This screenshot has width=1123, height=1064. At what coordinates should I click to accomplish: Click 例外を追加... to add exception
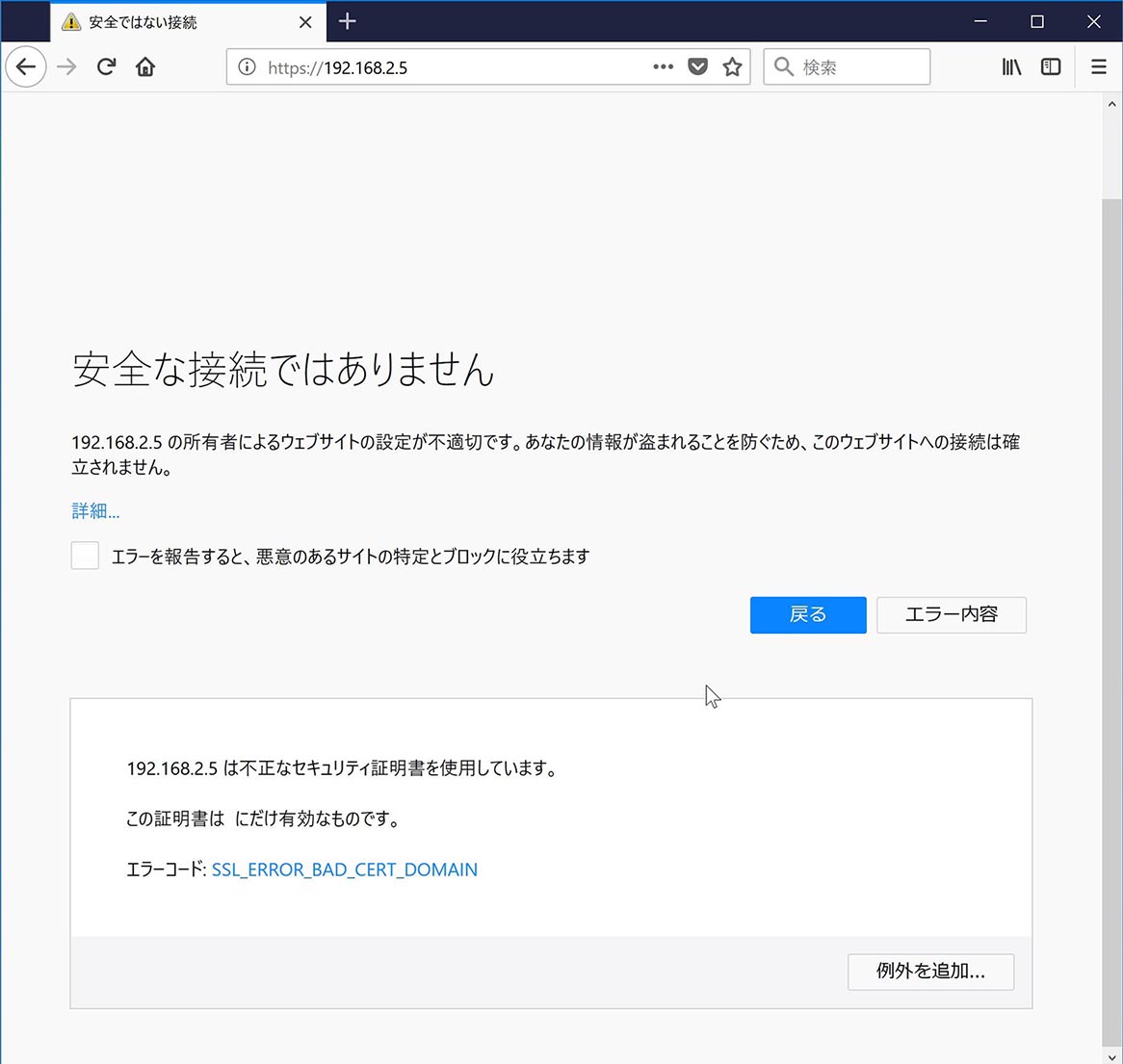pyautogui.click(x=930, y=972)
